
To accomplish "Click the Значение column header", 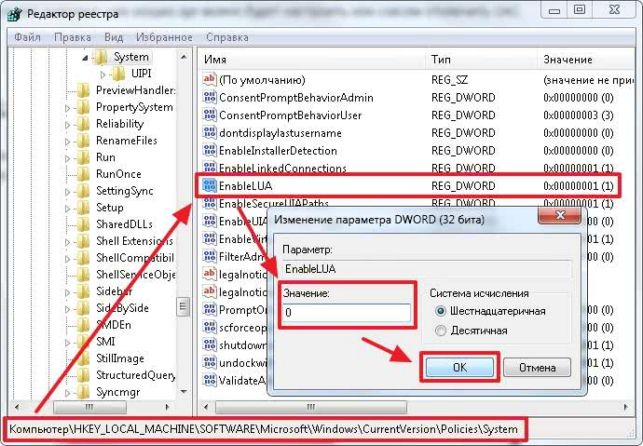I will coord(586,59).
